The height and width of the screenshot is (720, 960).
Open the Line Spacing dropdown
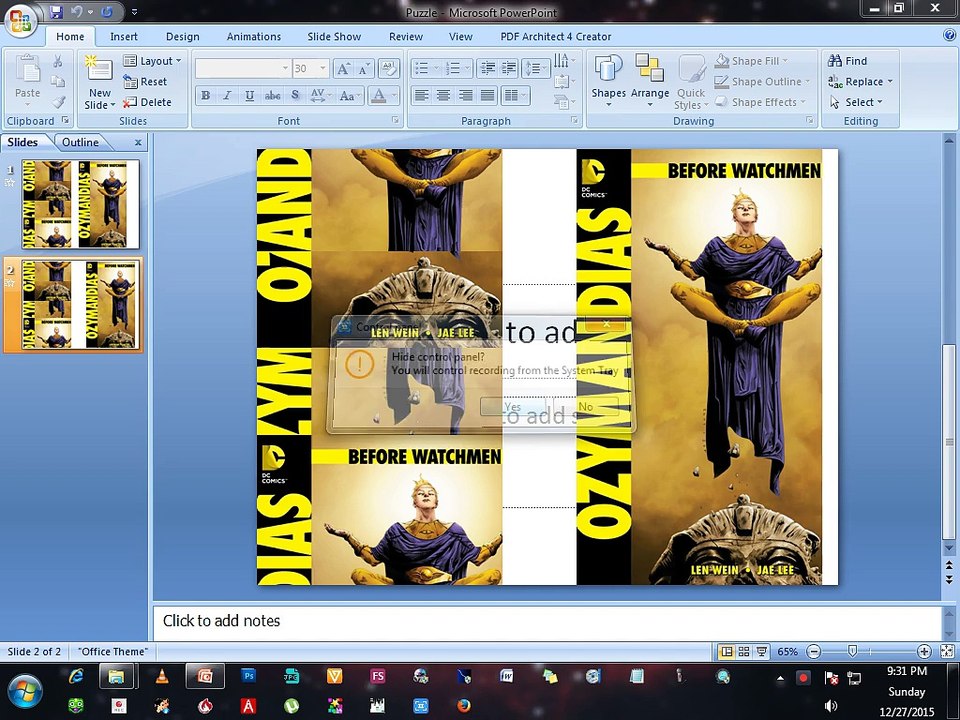point(535,69)
